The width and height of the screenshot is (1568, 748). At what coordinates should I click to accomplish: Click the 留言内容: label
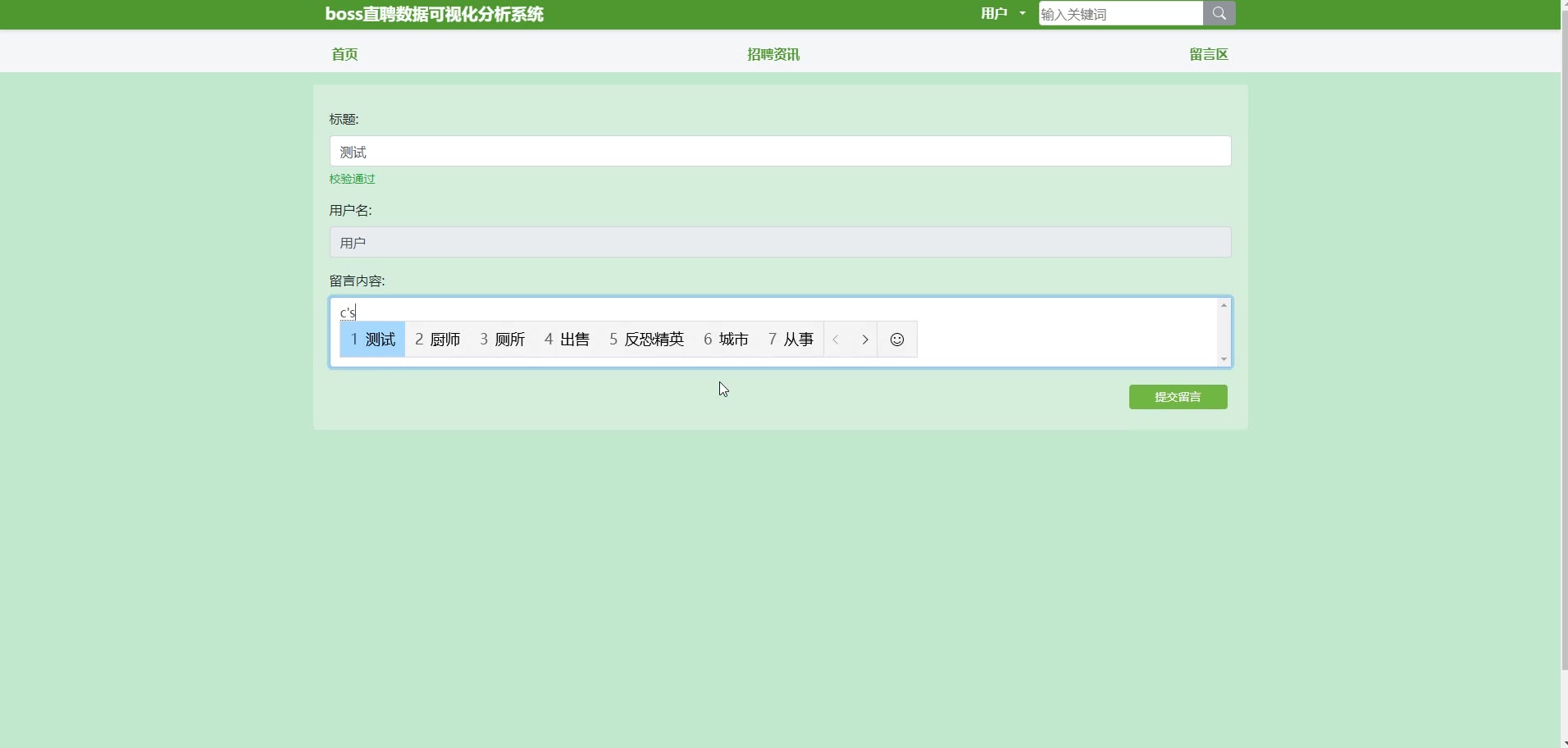[357, 280]
